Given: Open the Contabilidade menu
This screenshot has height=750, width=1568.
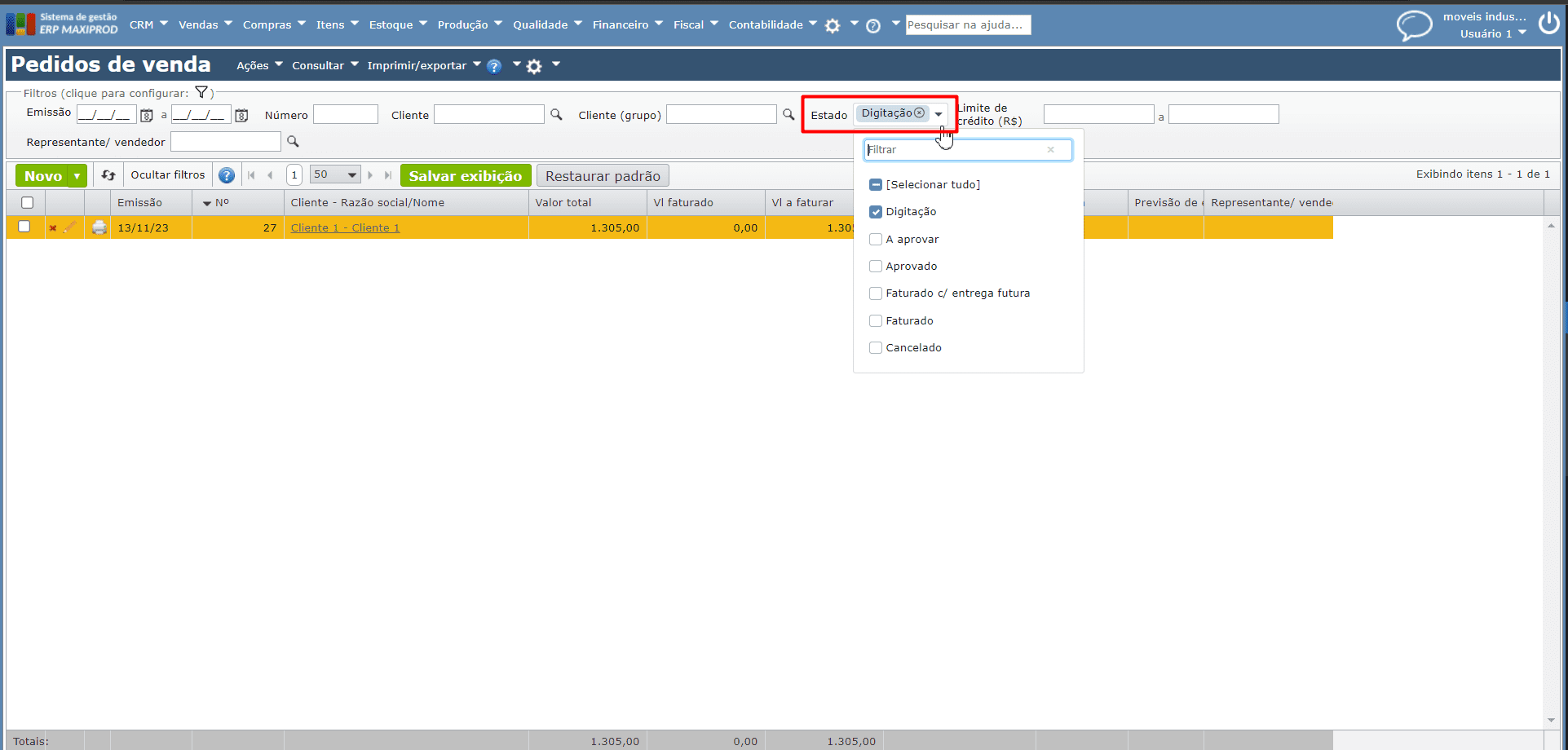Looking at the screenshot, I should (x=773, y=24).
